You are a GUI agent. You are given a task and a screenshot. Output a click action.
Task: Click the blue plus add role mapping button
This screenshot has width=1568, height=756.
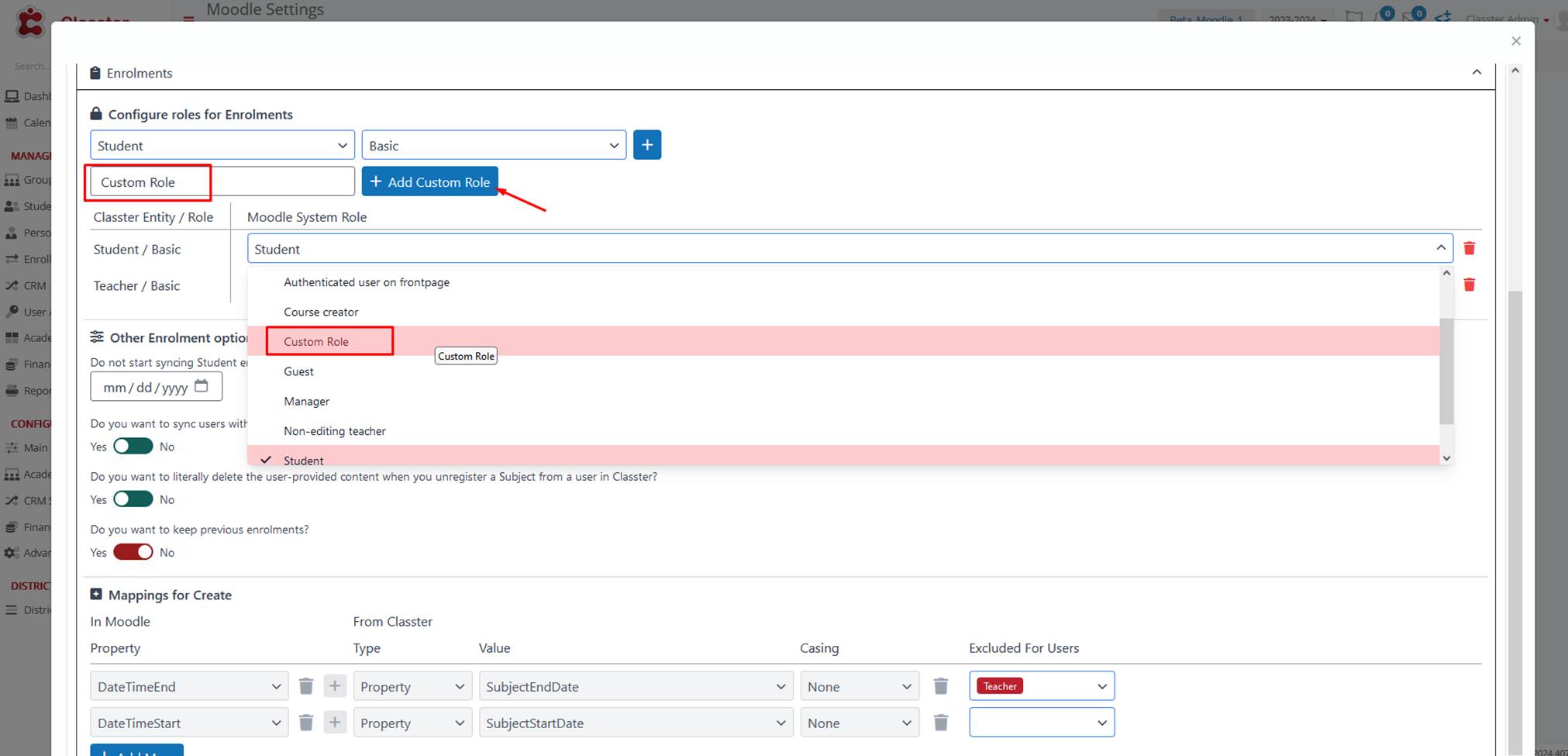(x=647, y=145)
